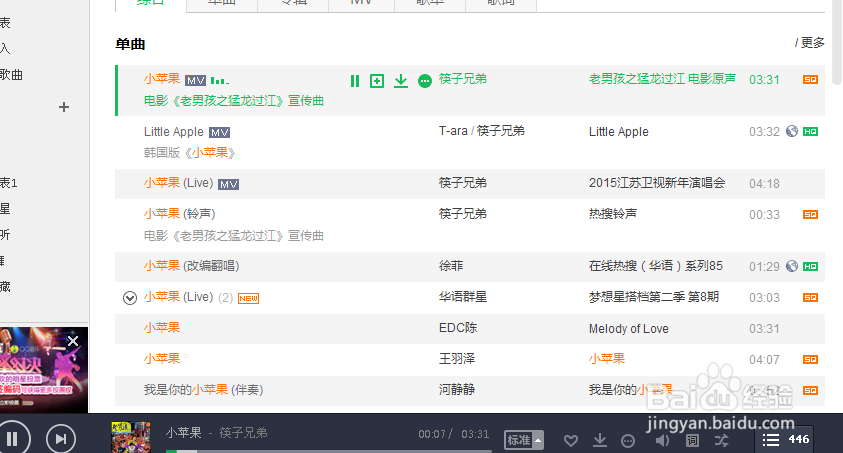Open more options in playing 小苹果 row
The image size is (843, 453).
(x=425, y=81)
